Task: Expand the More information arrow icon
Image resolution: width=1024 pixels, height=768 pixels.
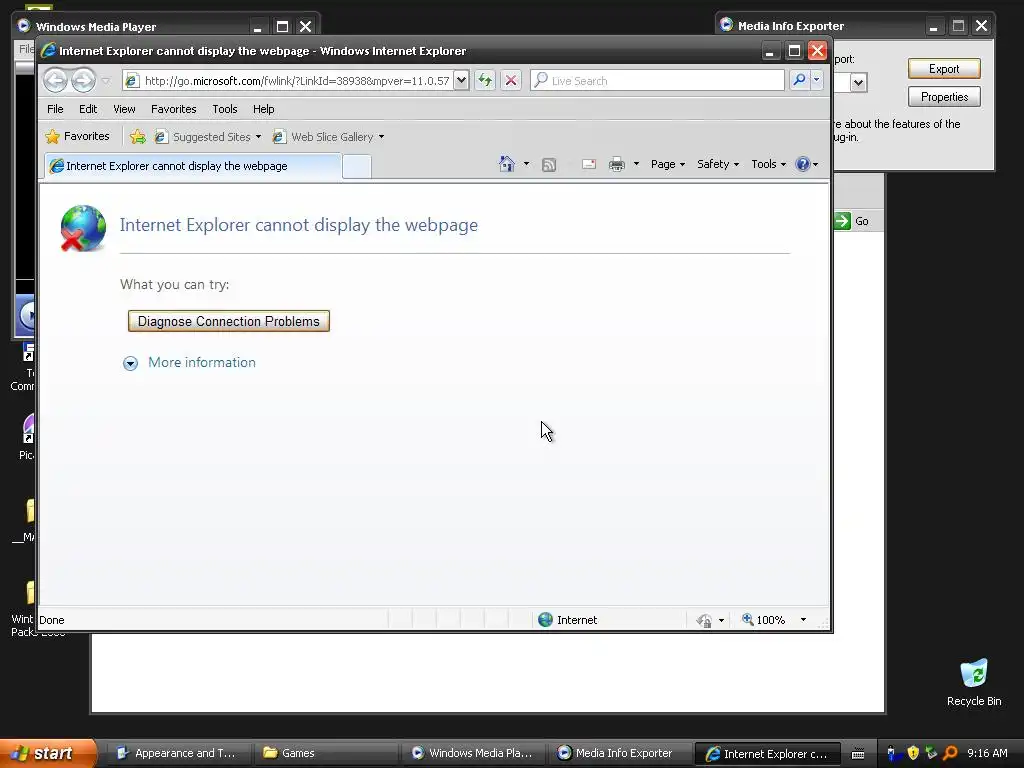Action: 131,363
